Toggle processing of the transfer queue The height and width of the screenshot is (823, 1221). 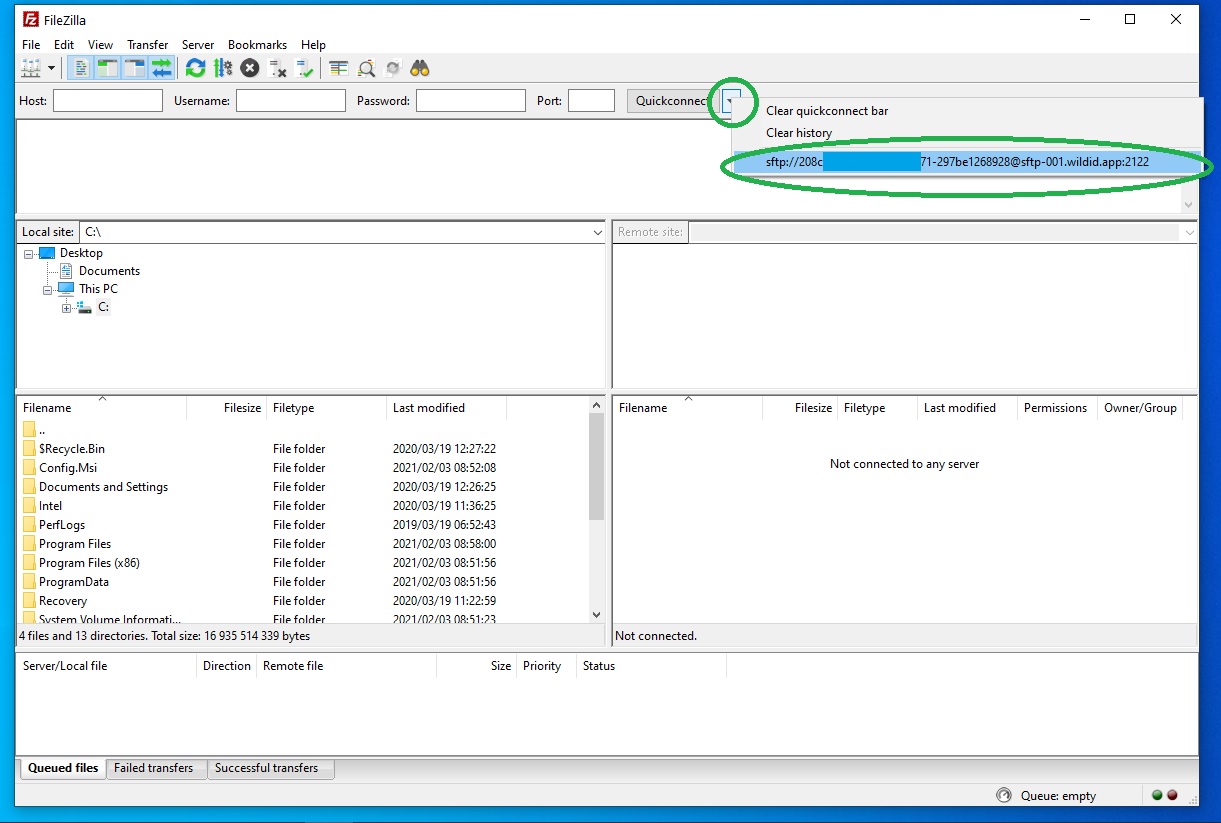point(222,68)
